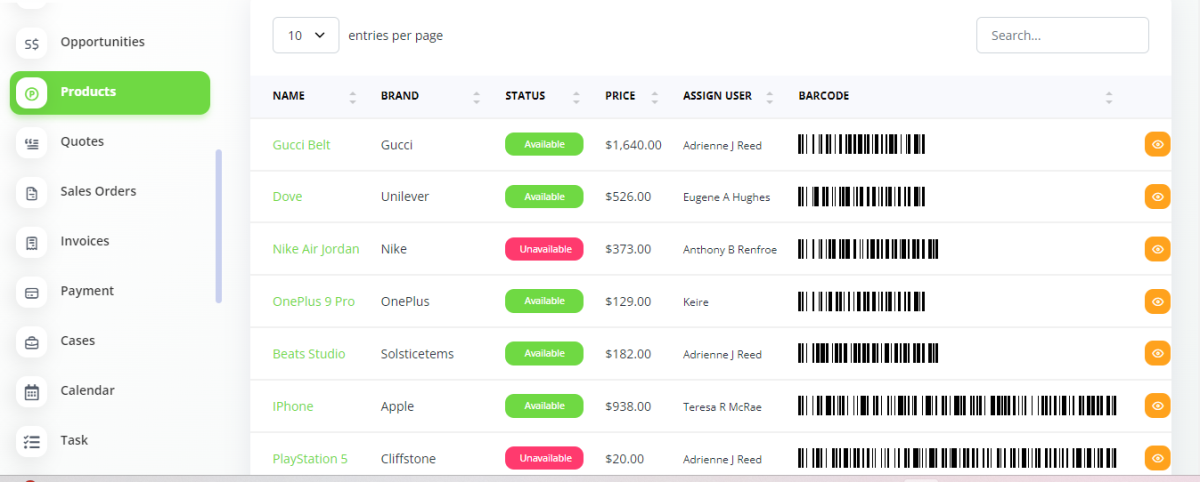Click the Quotes sidebar icon
This screenshot has height=482, width=1200.
pos(32,143)
